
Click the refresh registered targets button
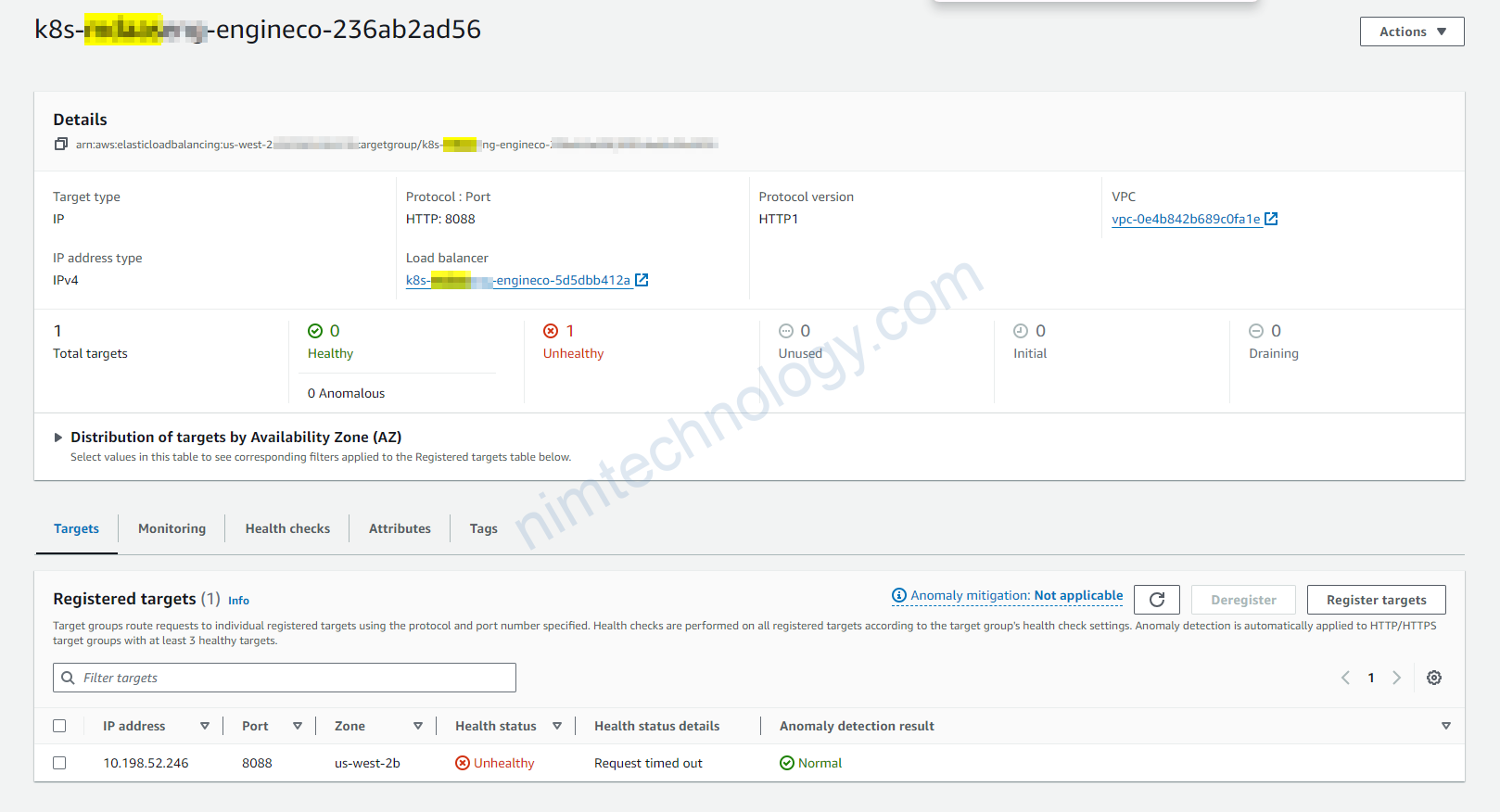[x=1156, y=600]
